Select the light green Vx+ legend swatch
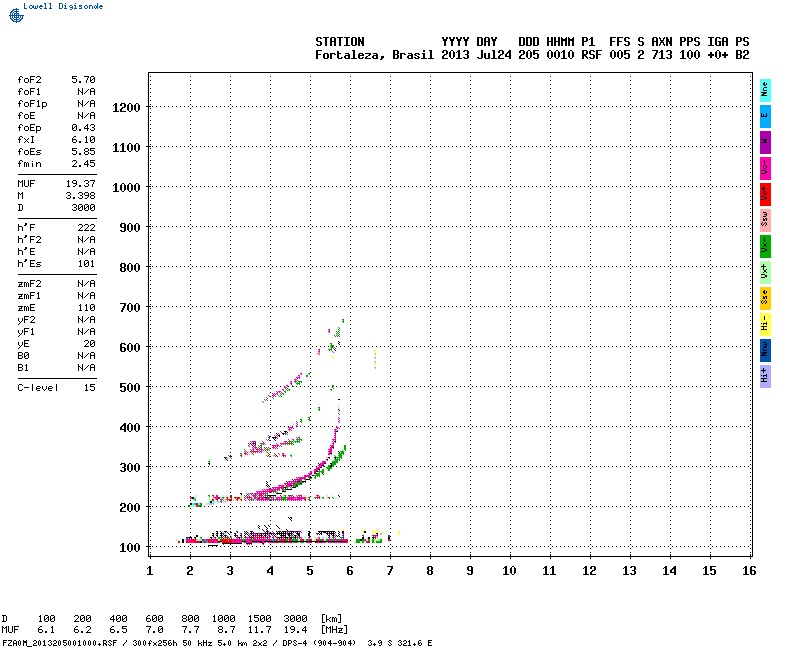 click(x=765, y=272)
